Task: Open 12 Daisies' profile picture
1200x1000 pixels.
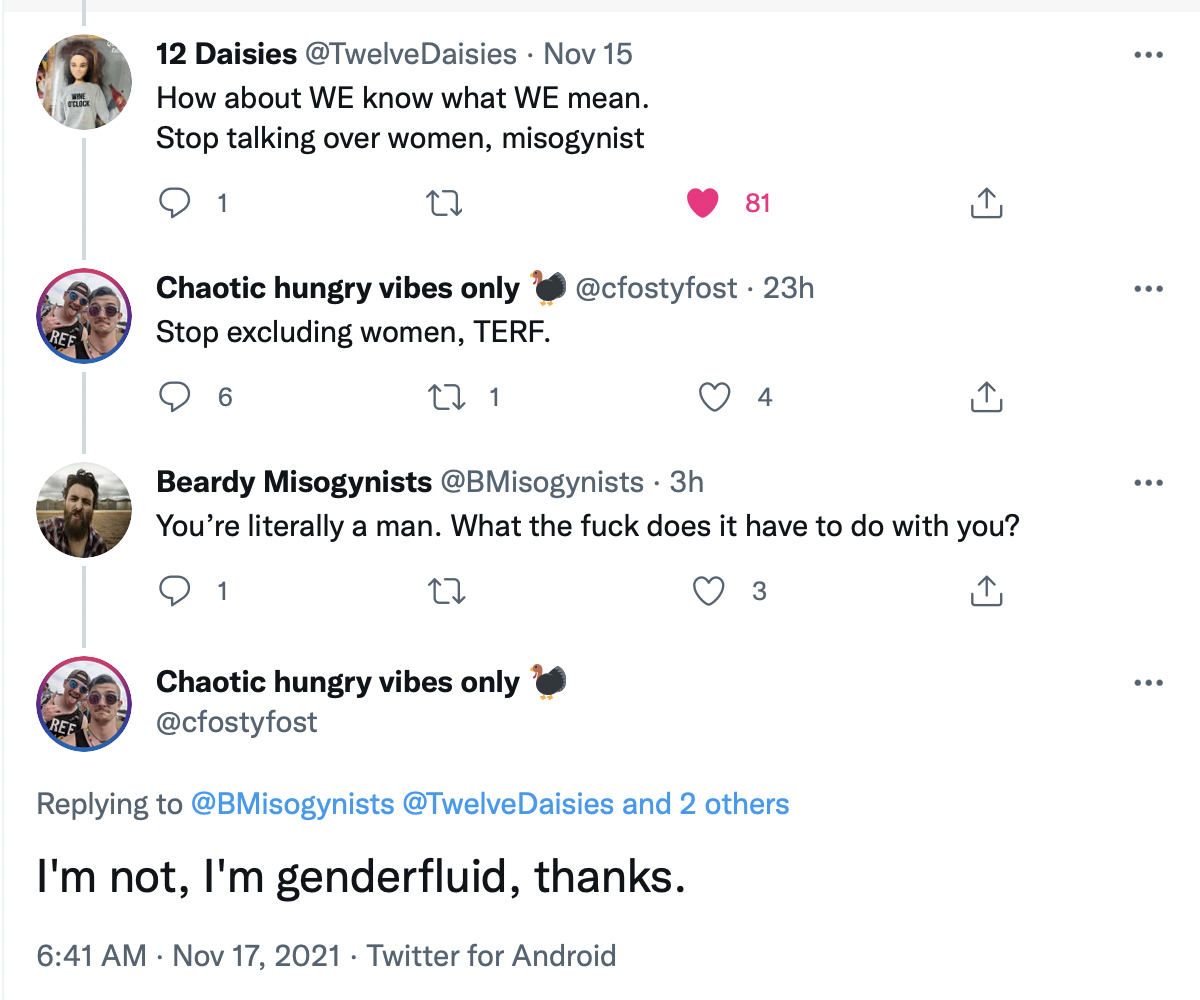Action: point(84,81)
